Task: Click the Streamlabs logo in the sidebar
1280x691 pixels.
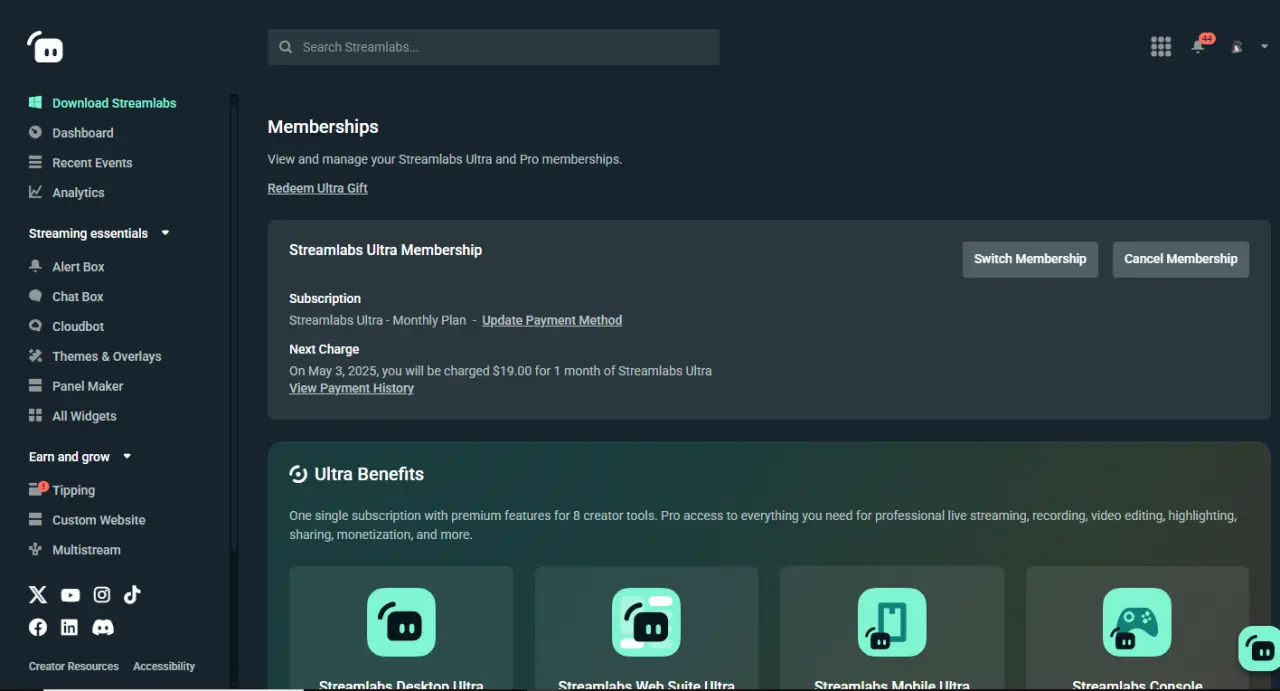Action: [x=46, y=47]
